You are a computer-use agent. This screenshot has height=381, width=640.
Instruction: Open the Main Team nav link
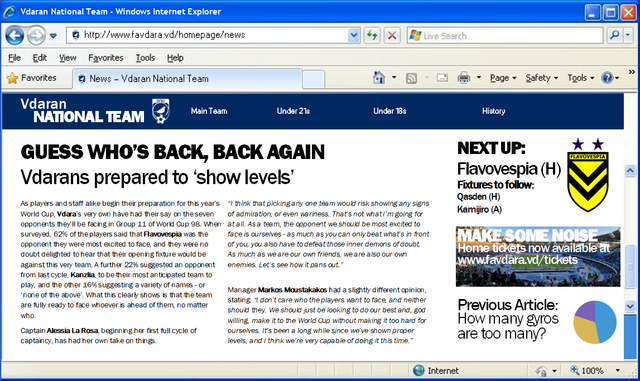coord(209,111)
